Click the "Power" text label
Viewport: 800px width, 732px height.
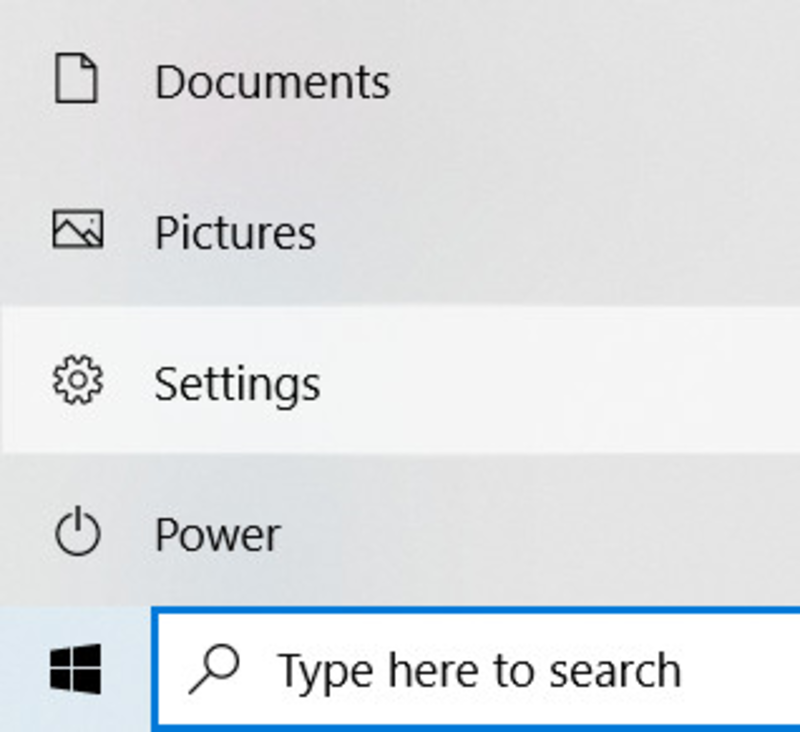(x=218, y=535)
